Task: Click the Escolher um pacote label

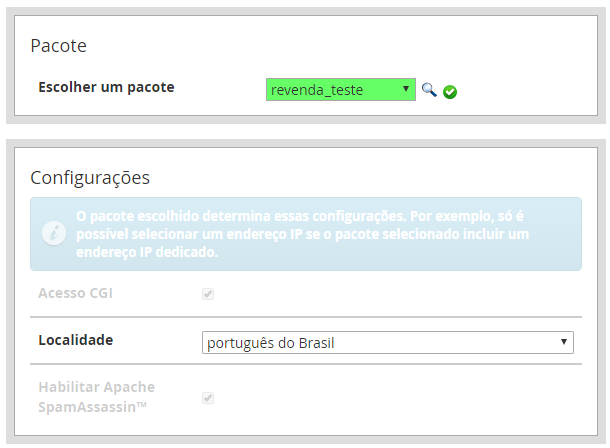Action: tap(106, 87)
